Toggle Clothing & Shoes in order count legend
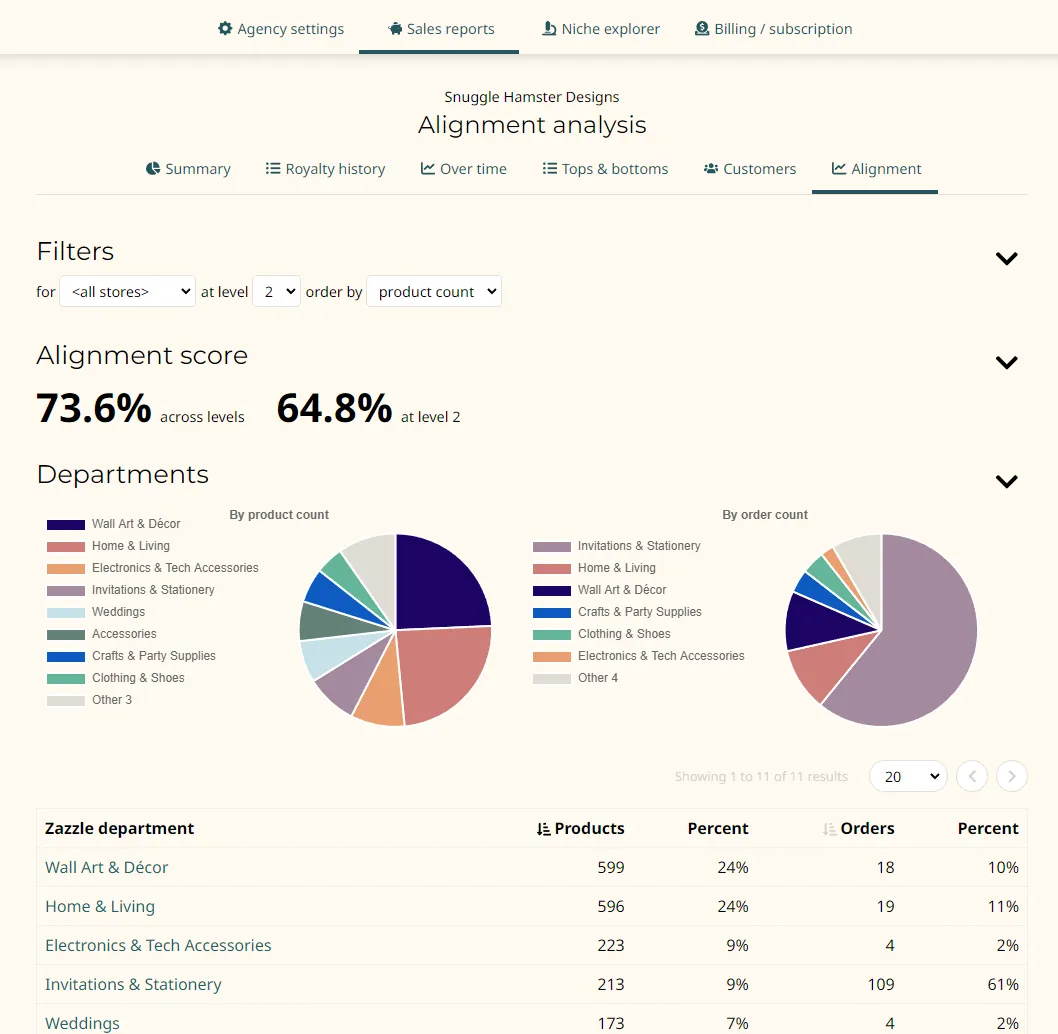This screenshot has height=1034, width=1058. (x=624, y=634)
